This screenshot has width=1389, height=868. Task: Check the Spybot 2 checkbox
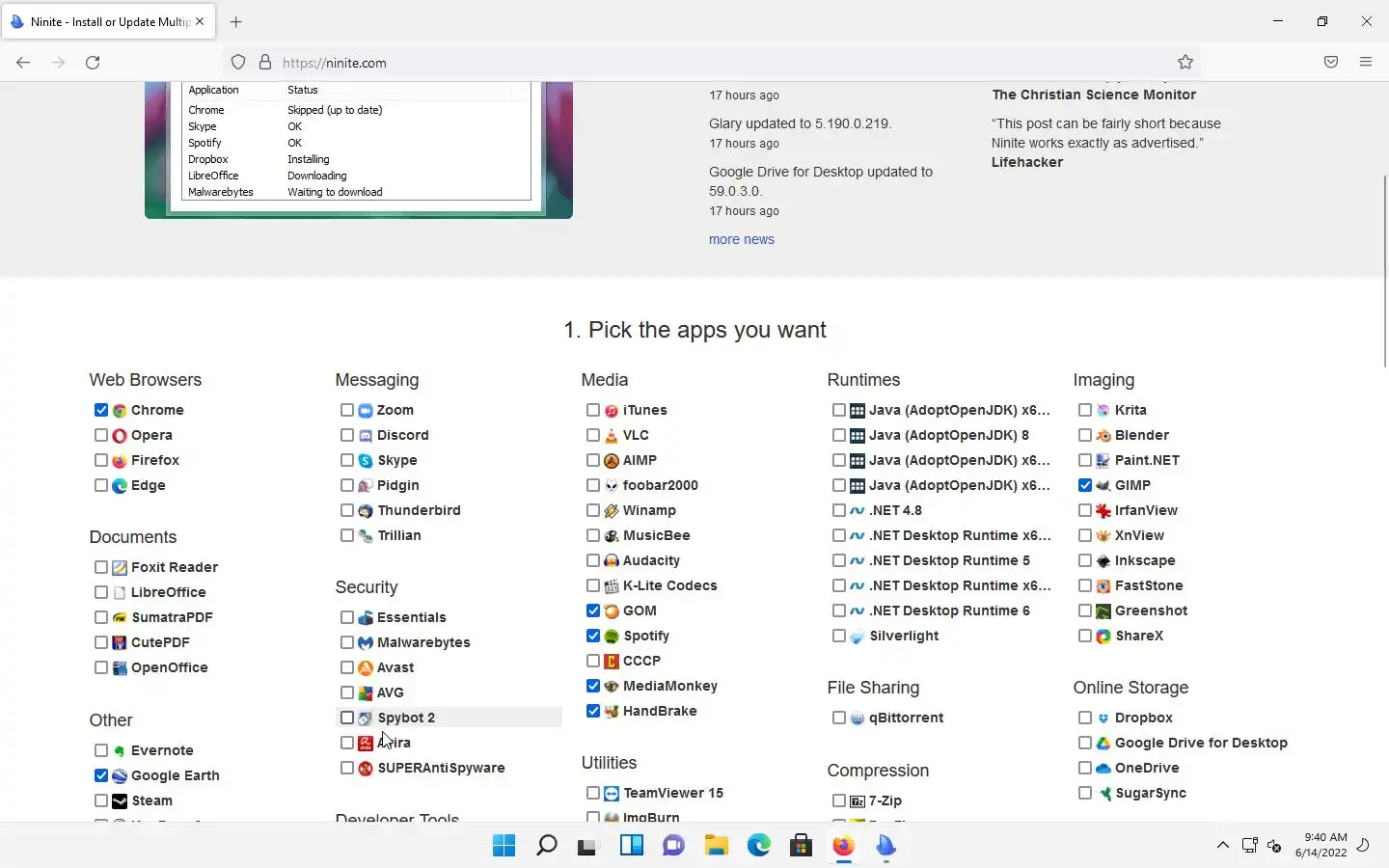(347, 718)
